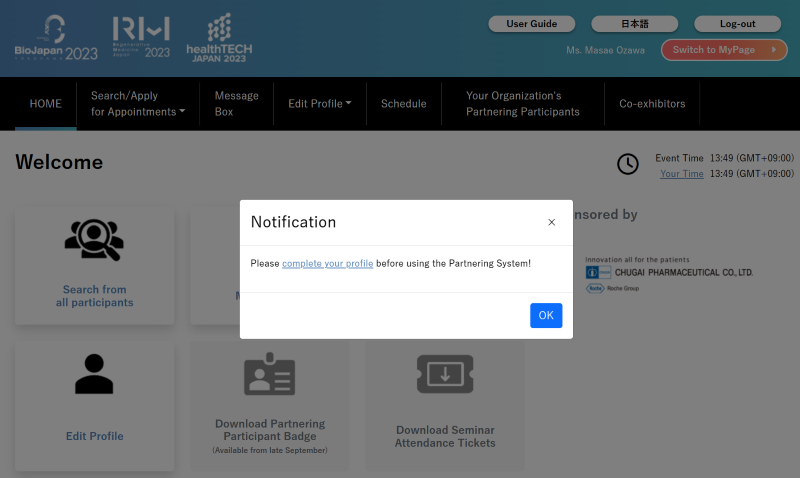Click the Your Time link

pos(682,173)
